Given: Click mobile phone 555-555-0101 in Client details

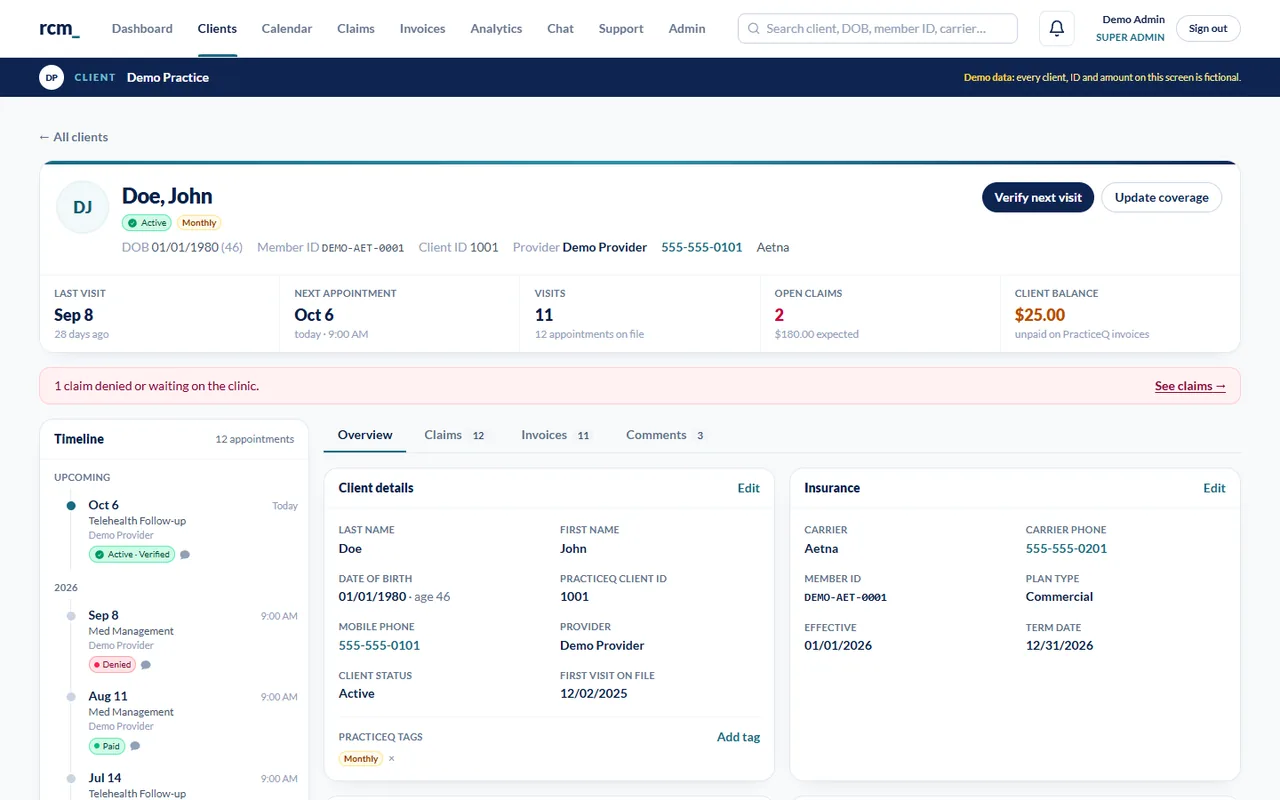Looking at the screenshot, I should tap(379, 645).
